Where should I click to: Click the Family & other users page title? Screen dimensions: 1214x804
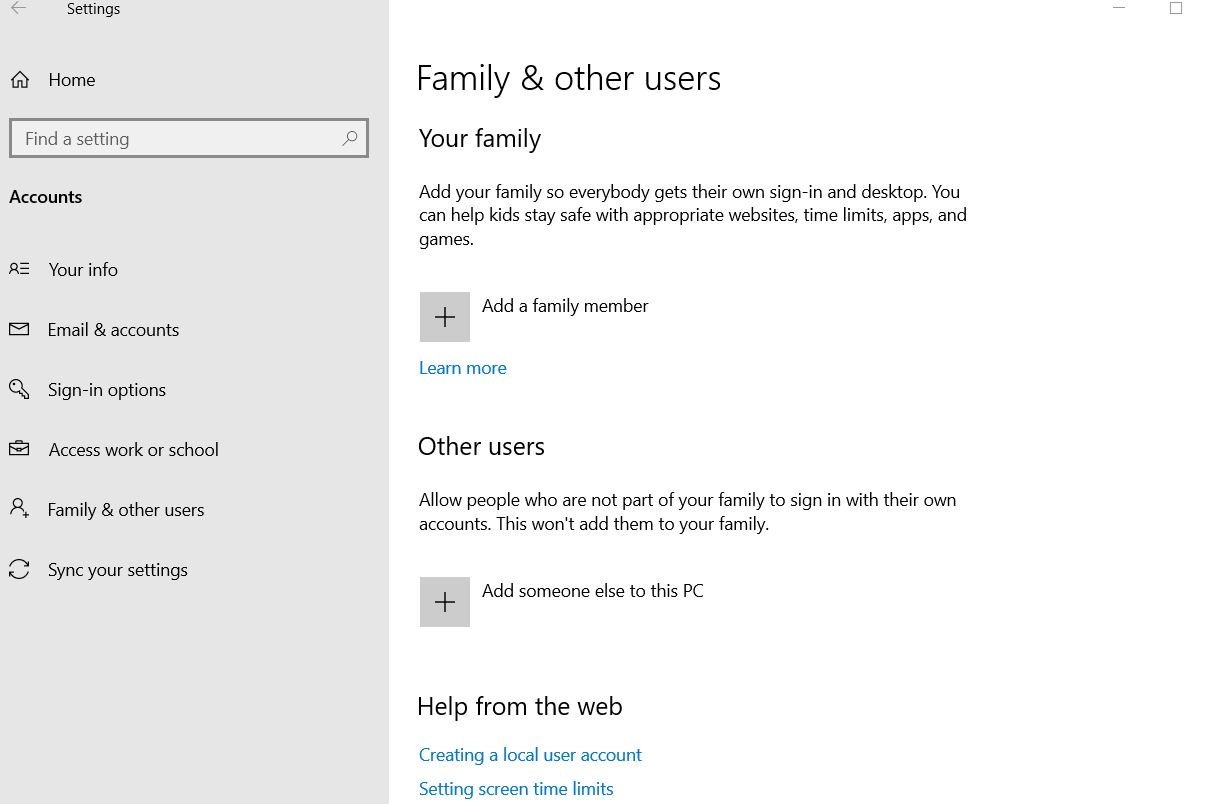click(x=568, y=78)
